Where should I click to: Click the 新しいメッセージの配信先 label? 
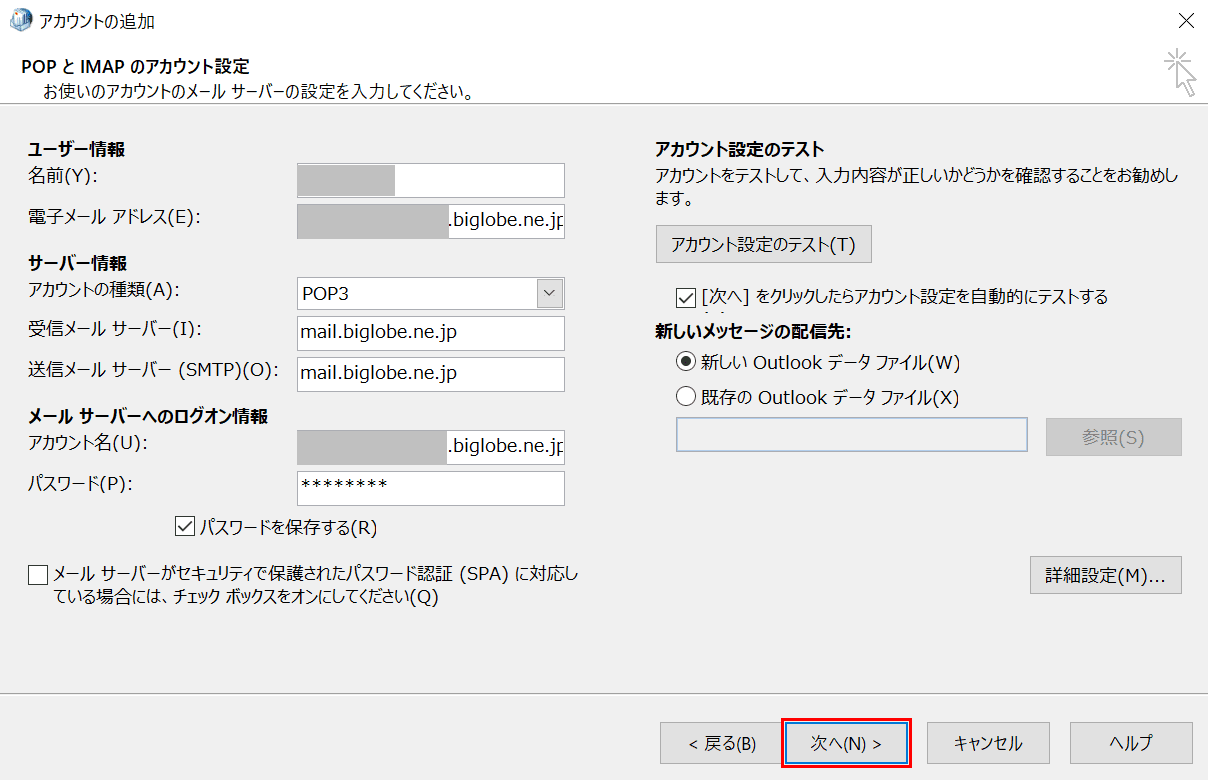752,331
